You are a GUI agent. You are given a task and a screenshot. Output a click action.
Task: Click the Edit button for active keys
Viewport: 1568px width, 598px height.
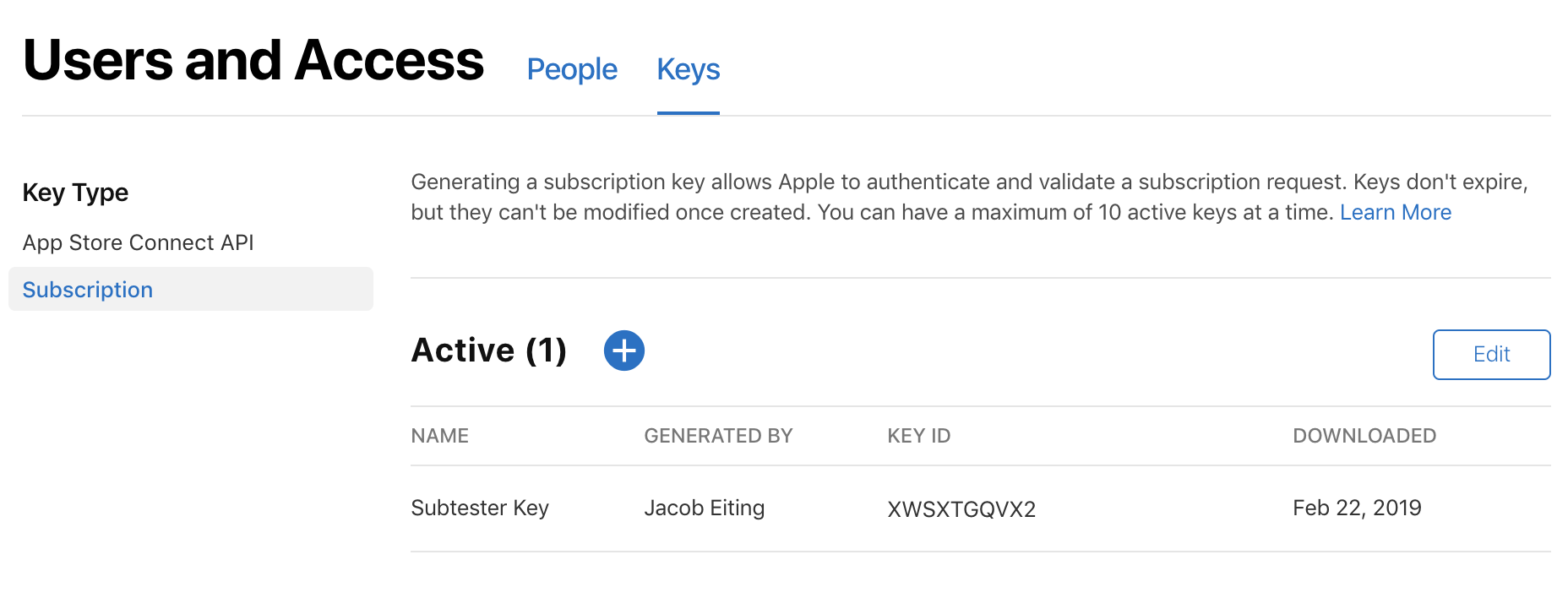(x=1491, y=355)
